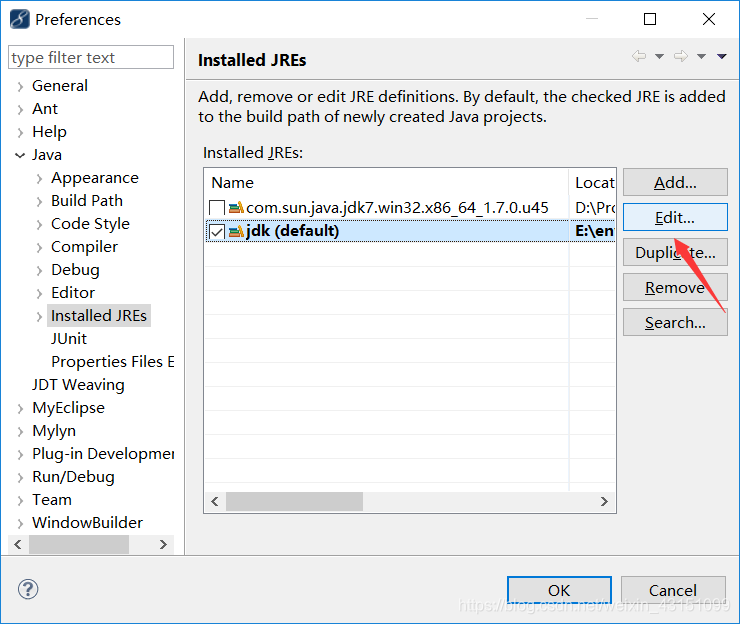This screenshot has height=624, width=740.
Task: Click the Add... button
Action: (x=675, y=182)
